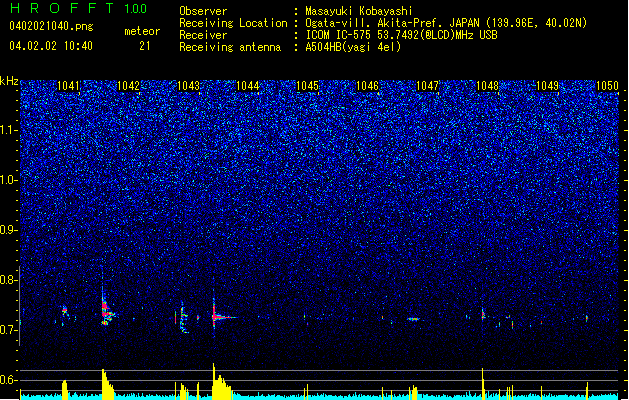Viewport: 629px width, 400px height.
Task: Click the 0.7 kHz axis label
Action: click(8, 330)
